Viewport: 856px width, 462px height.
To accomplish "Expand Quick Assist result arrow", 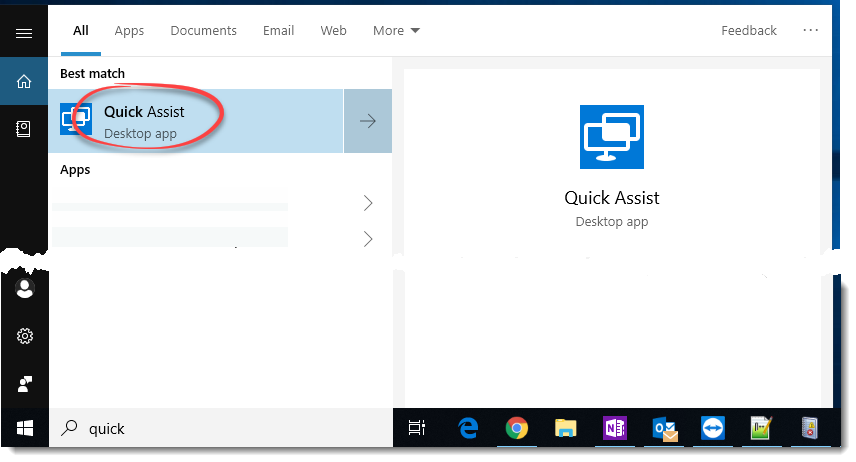I will [368, 121].
